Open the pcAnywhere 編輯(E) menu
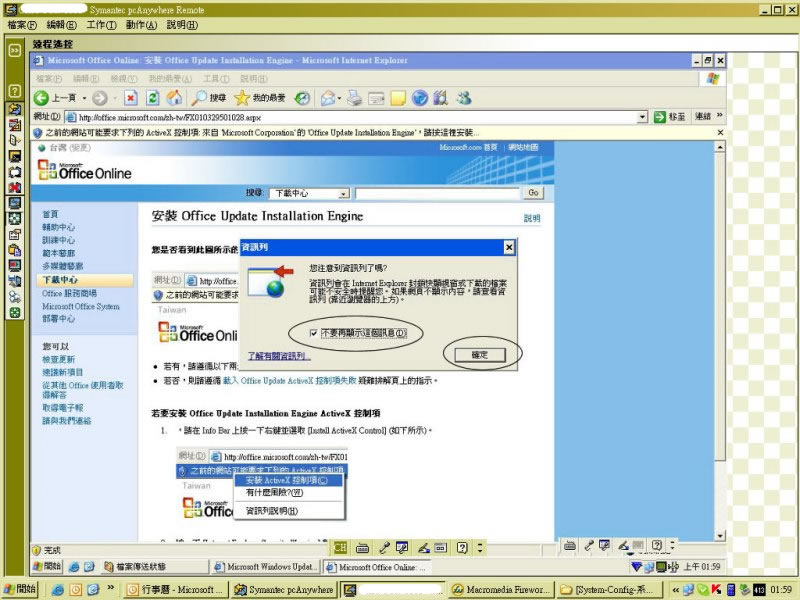 (x=61, y=25)
